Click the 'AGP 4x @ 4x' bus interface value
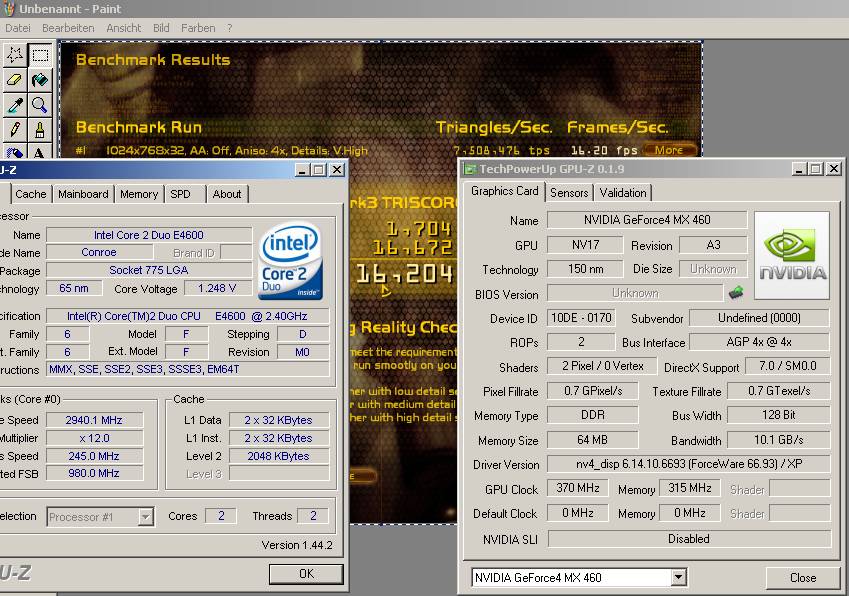Viewport: 849px width, 596px height. click(759, 342)
